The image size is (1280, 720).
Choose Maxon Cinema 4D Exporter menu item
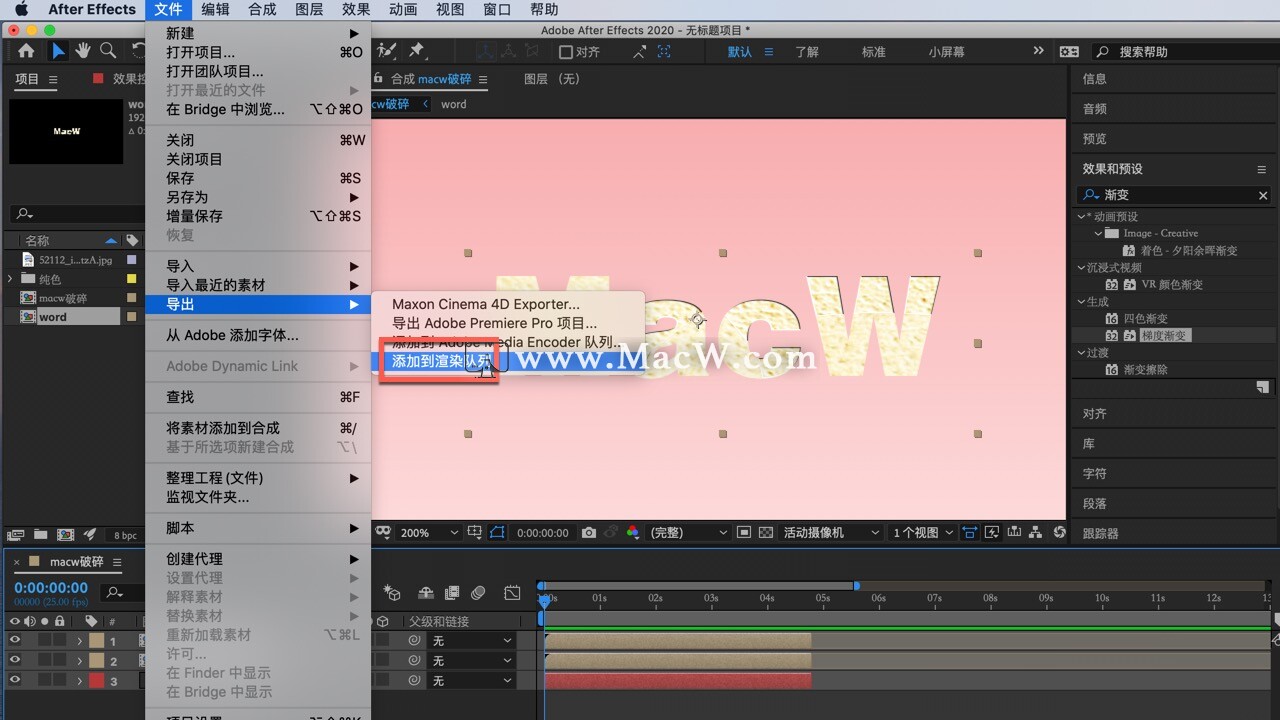coord(486,304)
